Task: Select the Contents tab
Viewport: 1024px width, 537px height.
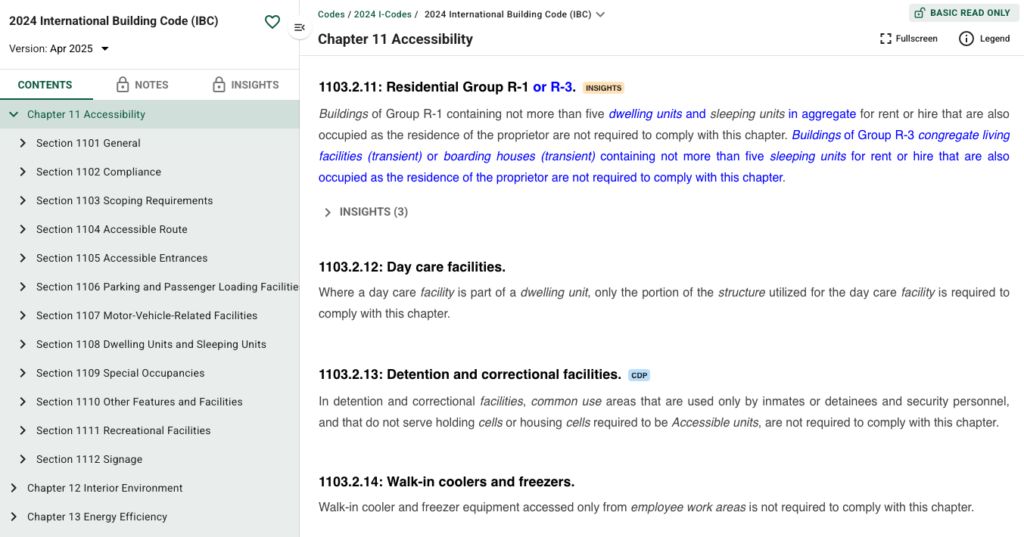Action: point(45,85)
